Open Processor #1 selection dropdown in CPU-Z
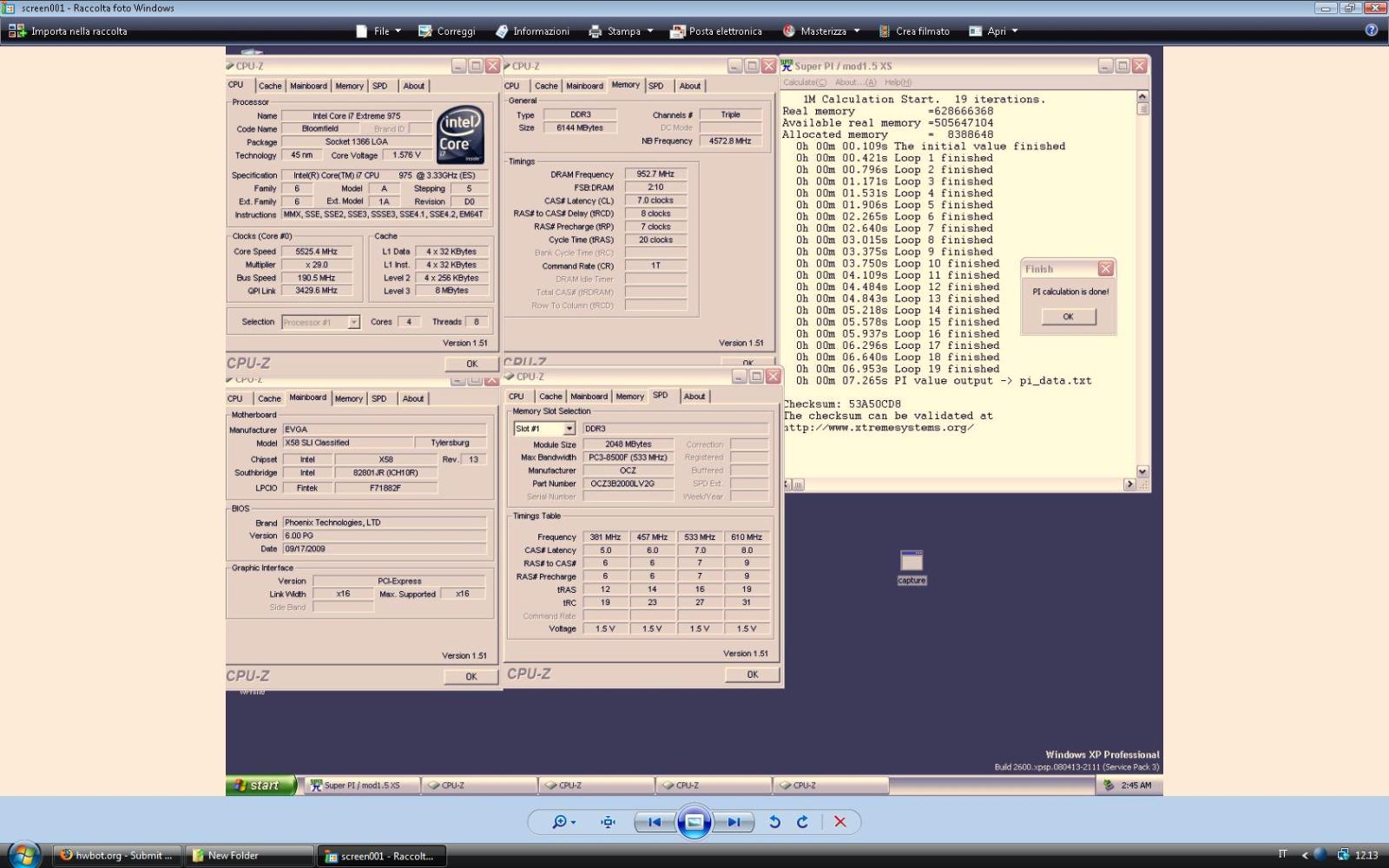 [x=353, y=322]
